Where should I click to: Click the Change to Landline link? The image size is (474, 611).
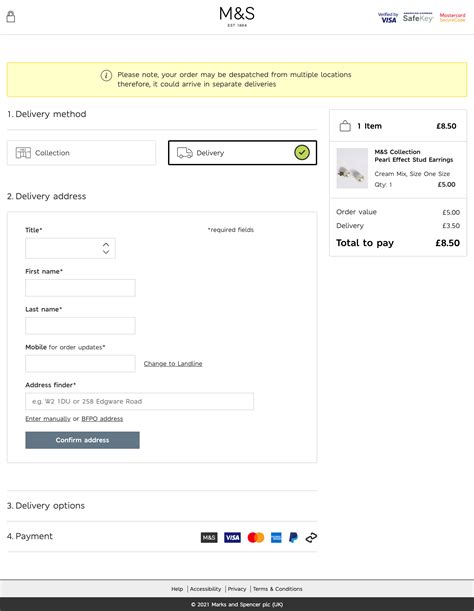point(173,364)
